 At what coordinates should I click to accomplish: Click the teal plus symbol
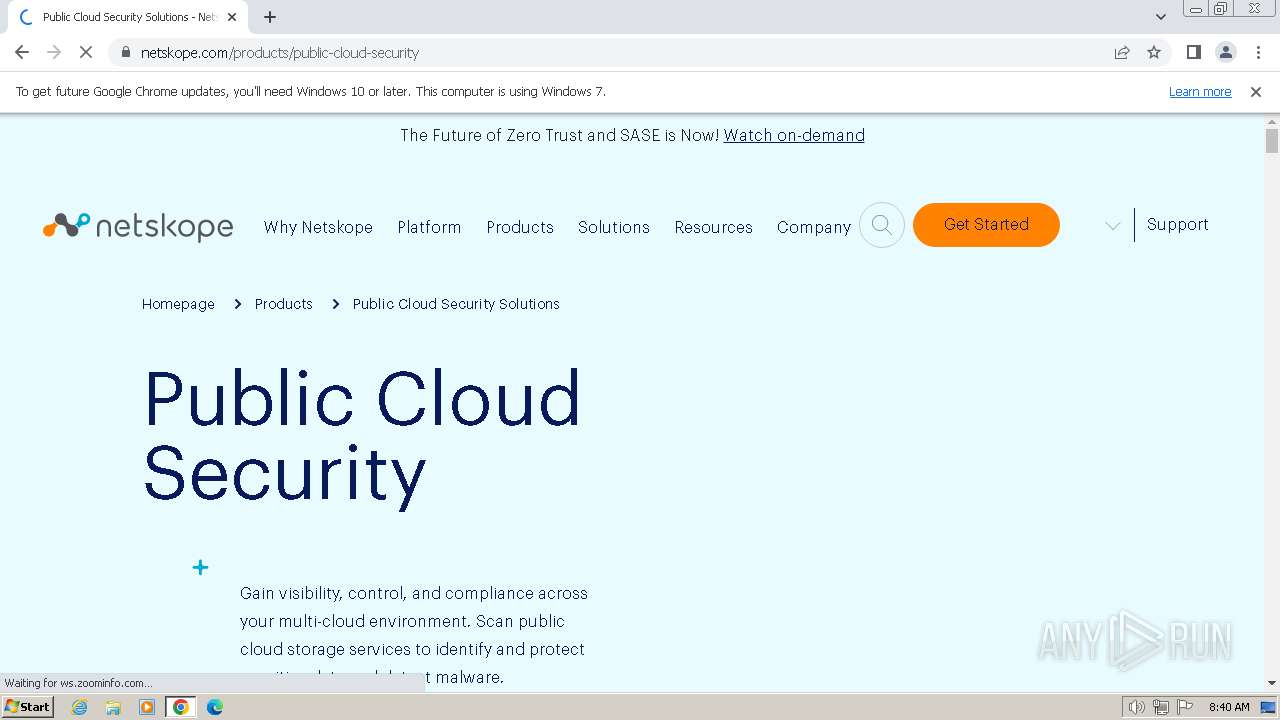(200, 567)
